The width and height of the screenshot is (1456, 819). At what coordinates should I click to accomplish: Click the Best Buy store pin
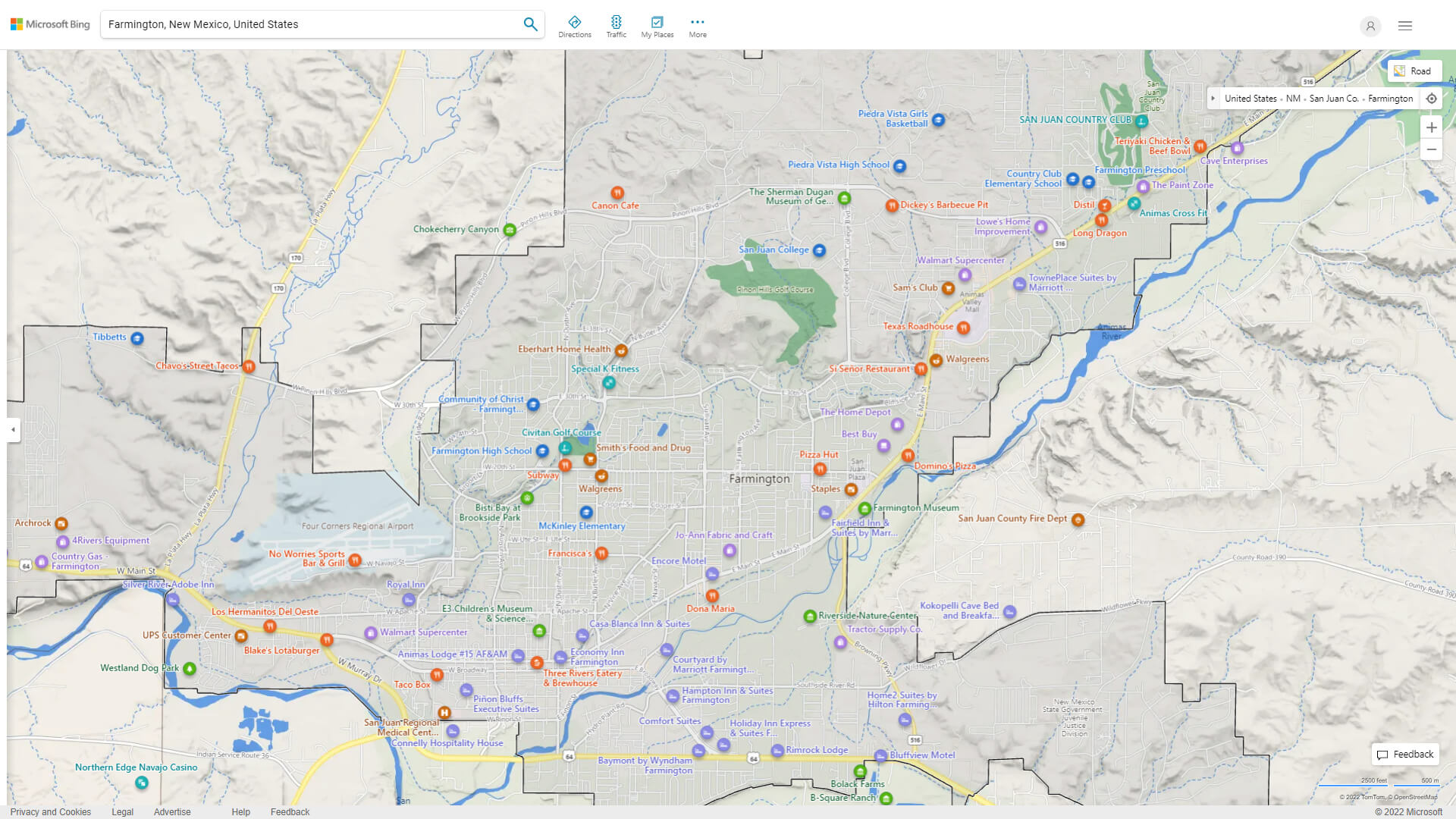coord(884,446)
